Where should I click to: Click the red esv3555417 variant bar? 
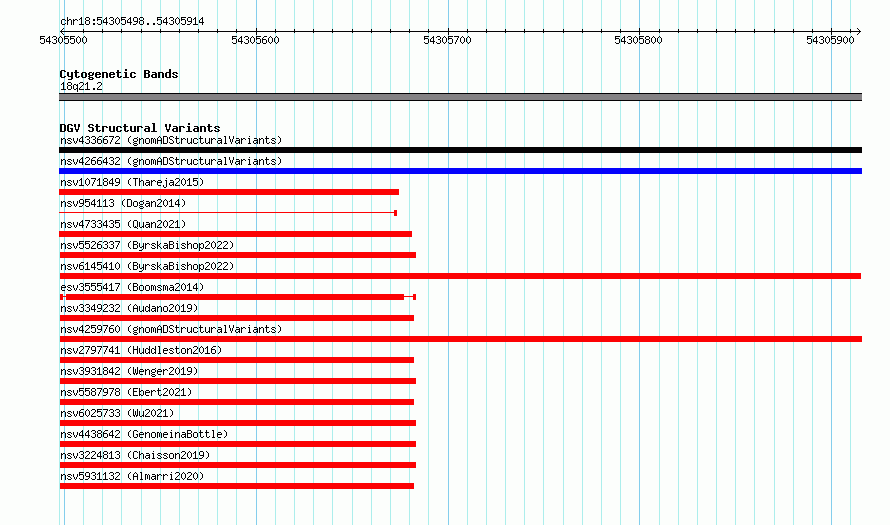click(237, 297)
